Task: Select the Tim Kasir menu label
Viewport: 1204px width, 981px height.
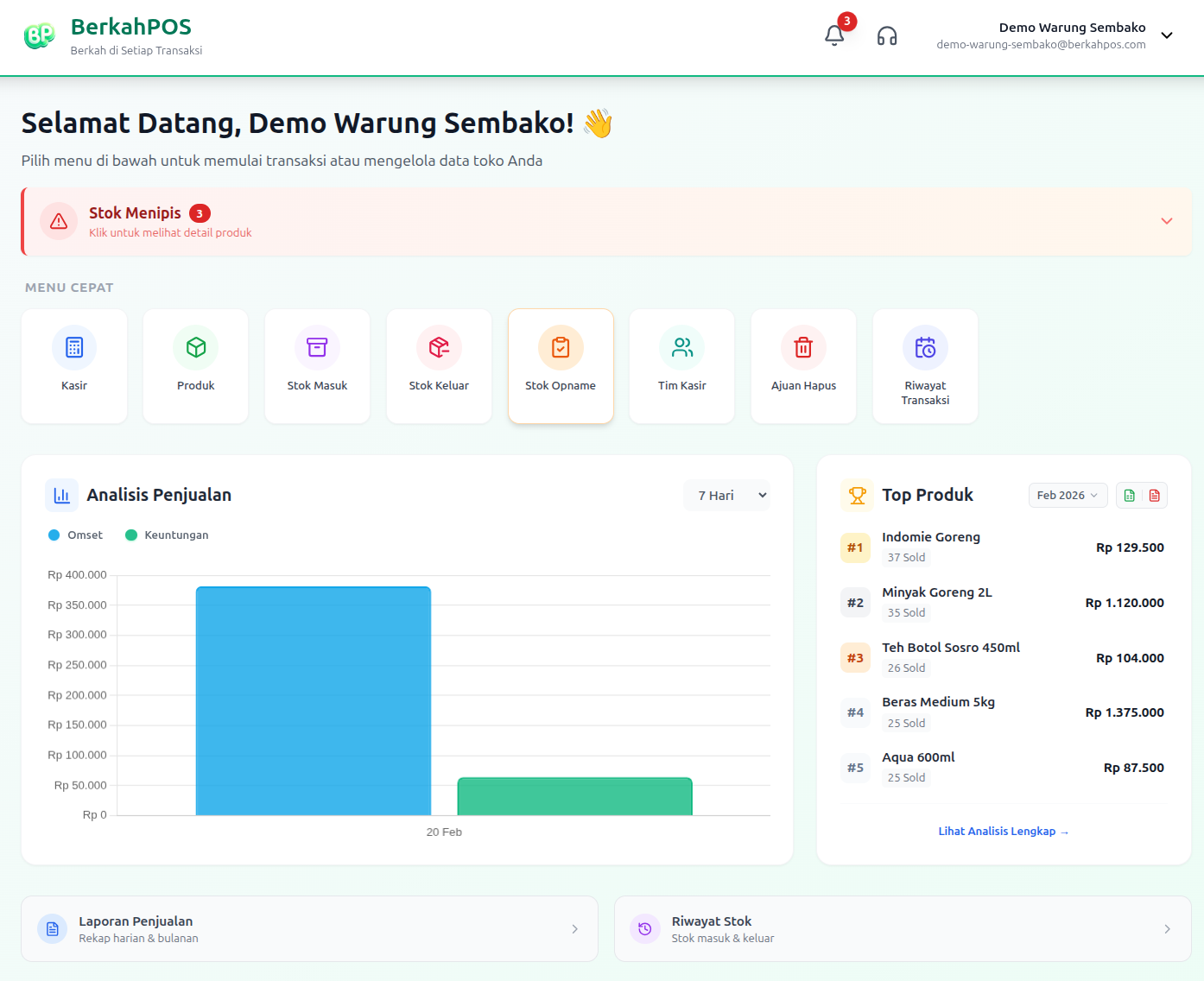Action: pyautogui.click(x=682, y=386)
